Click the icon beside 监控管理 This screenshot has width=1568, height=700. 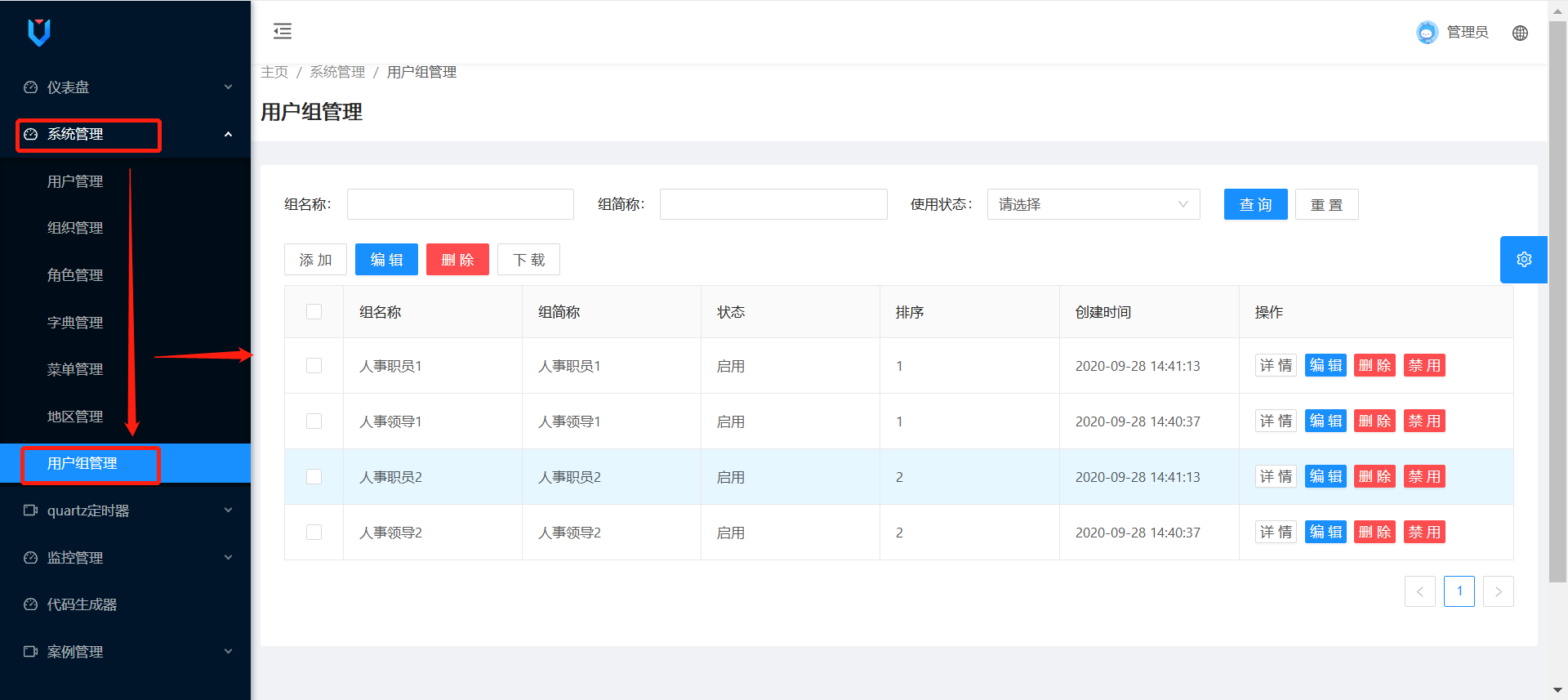pos(30,558)
